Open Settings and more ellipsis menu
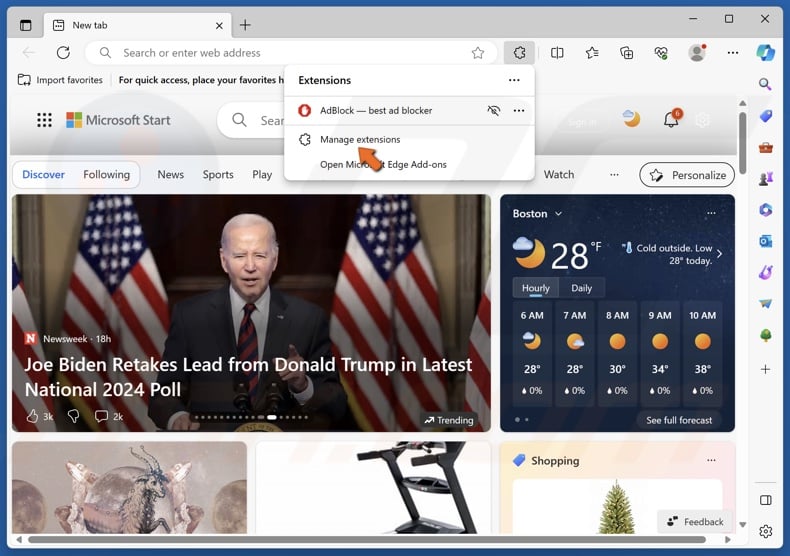This screenshot has width=790, height=556. pyautogui.click(x=733, y=52)
